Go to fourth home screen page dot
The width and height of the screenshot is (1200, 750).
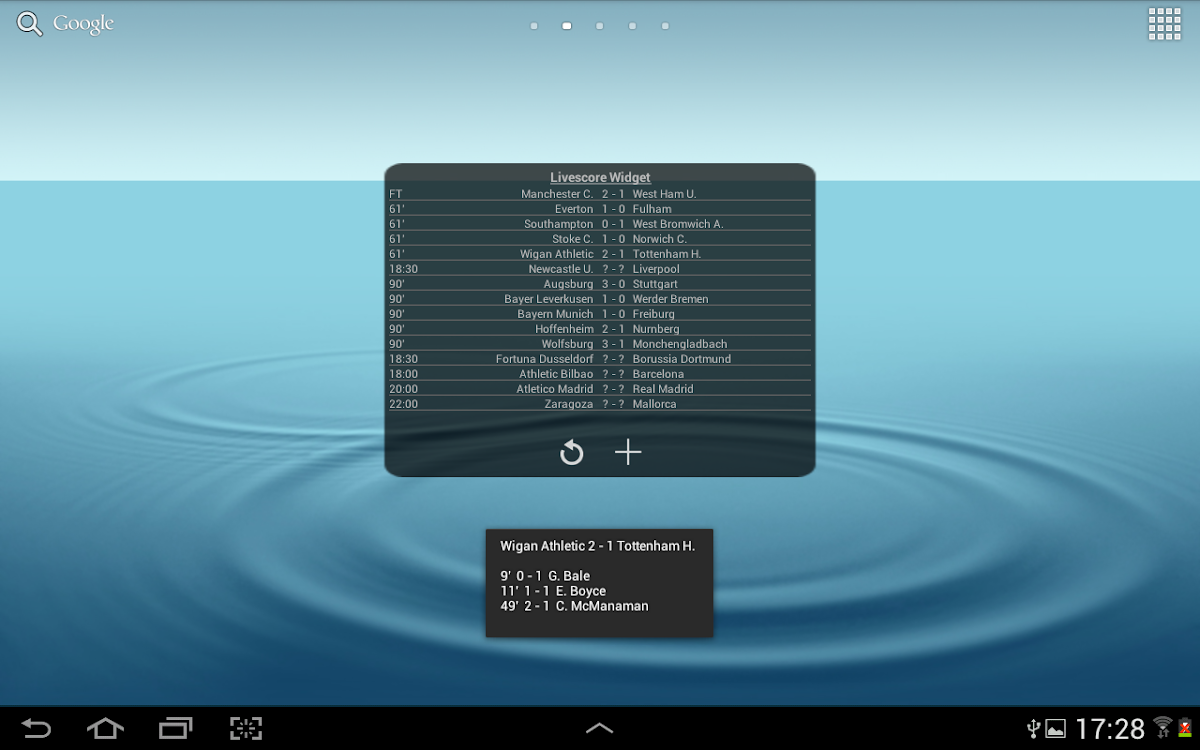632,26
